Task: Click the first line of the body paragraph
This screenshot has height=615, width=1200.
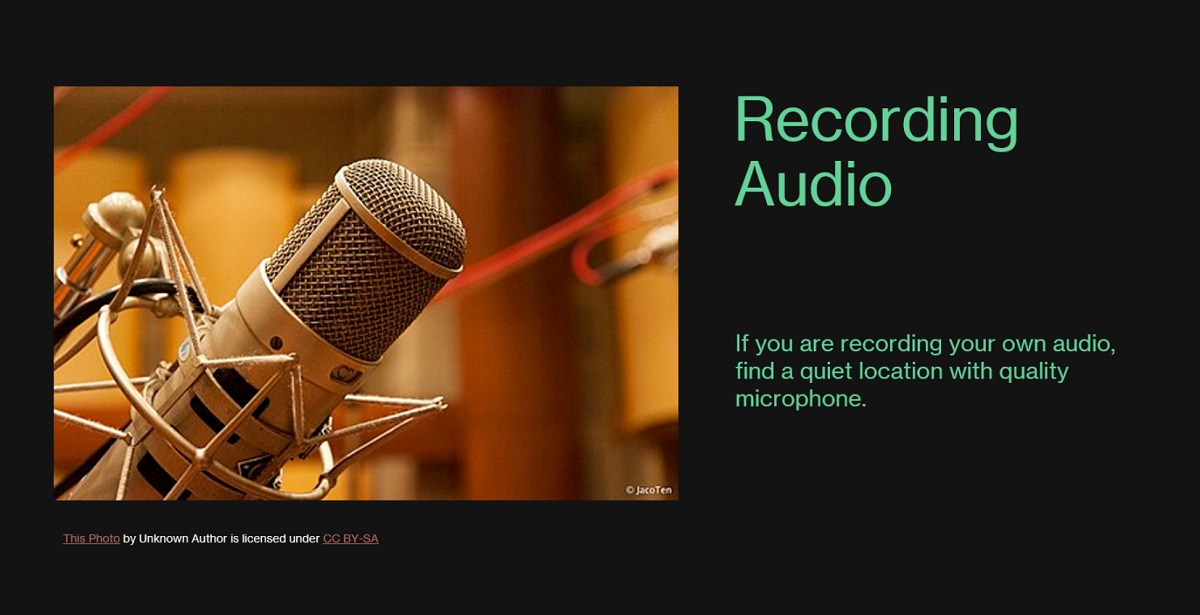Action: 924,344
